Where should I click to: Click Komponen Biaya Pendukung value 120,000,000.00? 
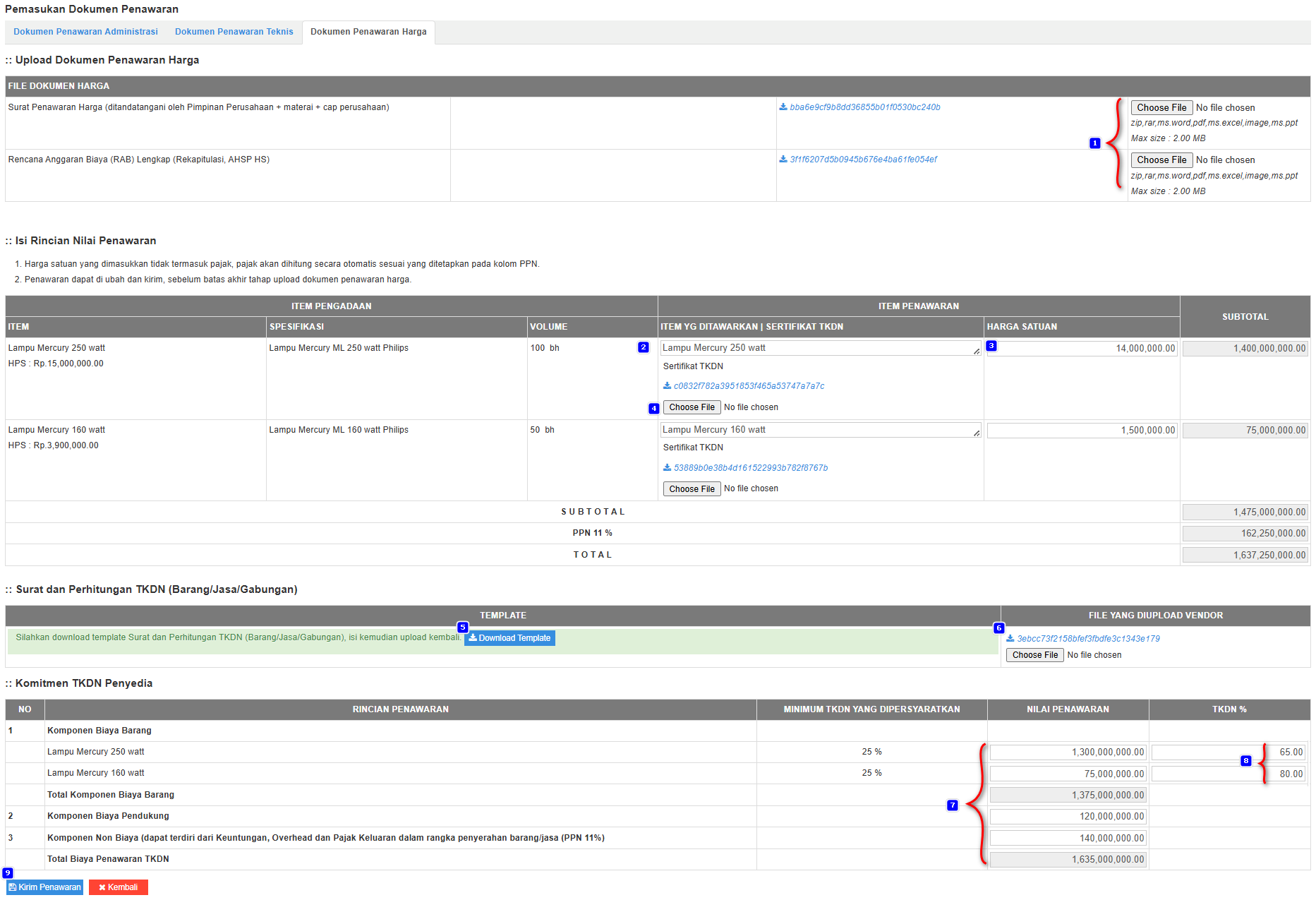pyautogui.click(x=1067, y=817)
